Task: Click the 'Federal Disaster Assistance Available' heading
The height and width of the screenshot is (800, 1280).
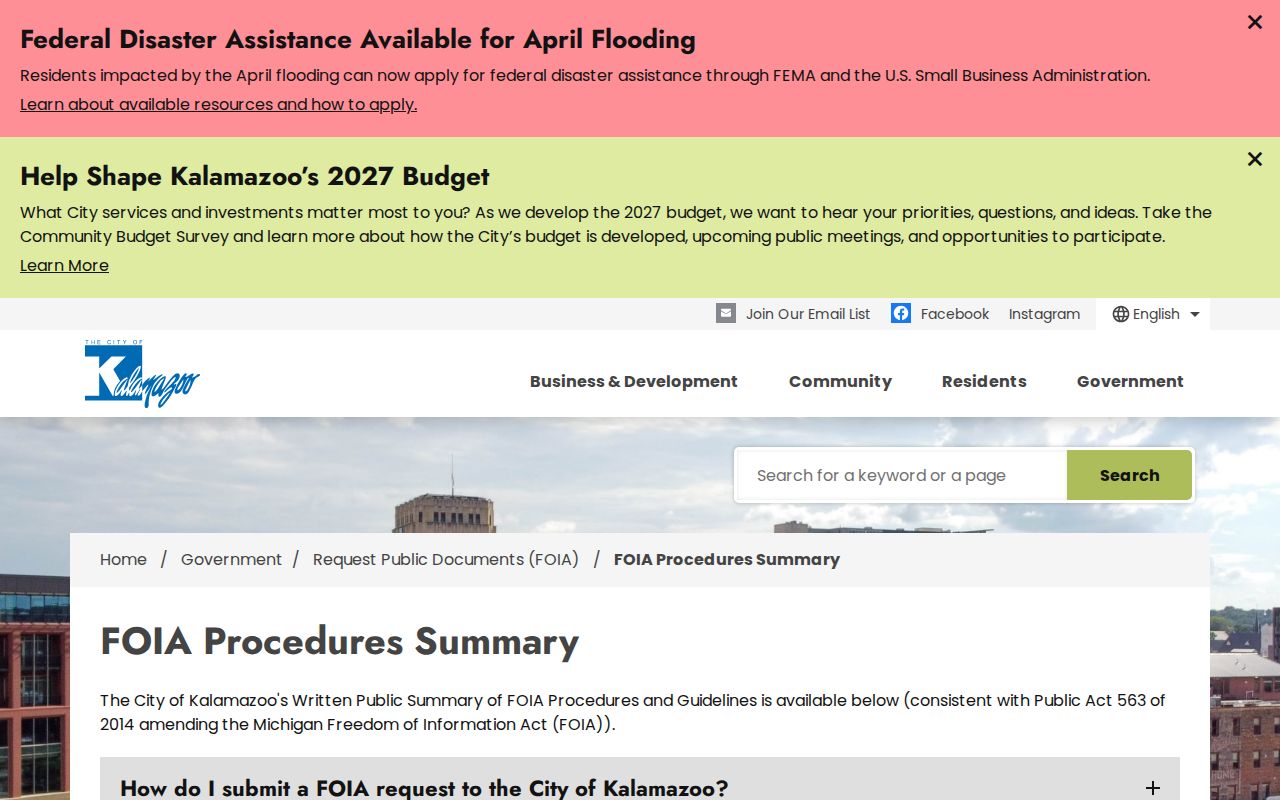Action: (x=358, y=39)
